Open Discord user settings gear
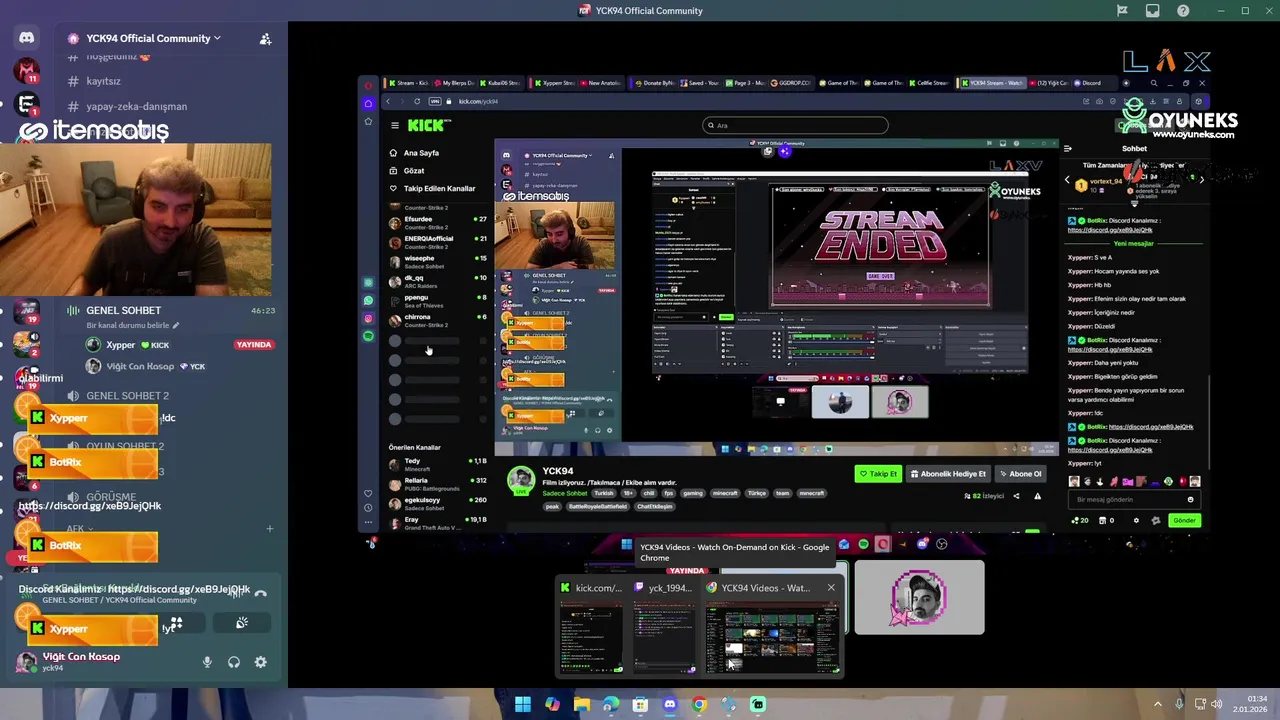1280x720 pixels. point(261,662)
